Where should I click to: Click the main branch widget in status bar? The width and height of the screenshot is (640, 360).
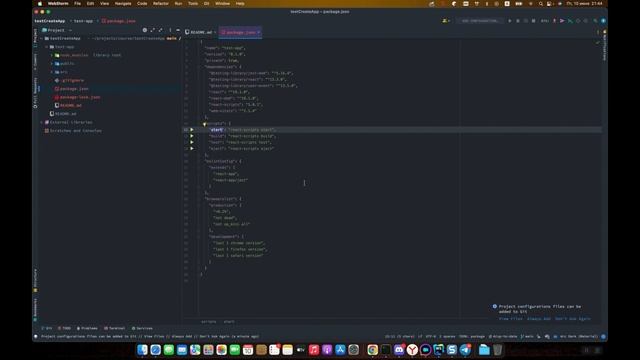pos(527,337)
